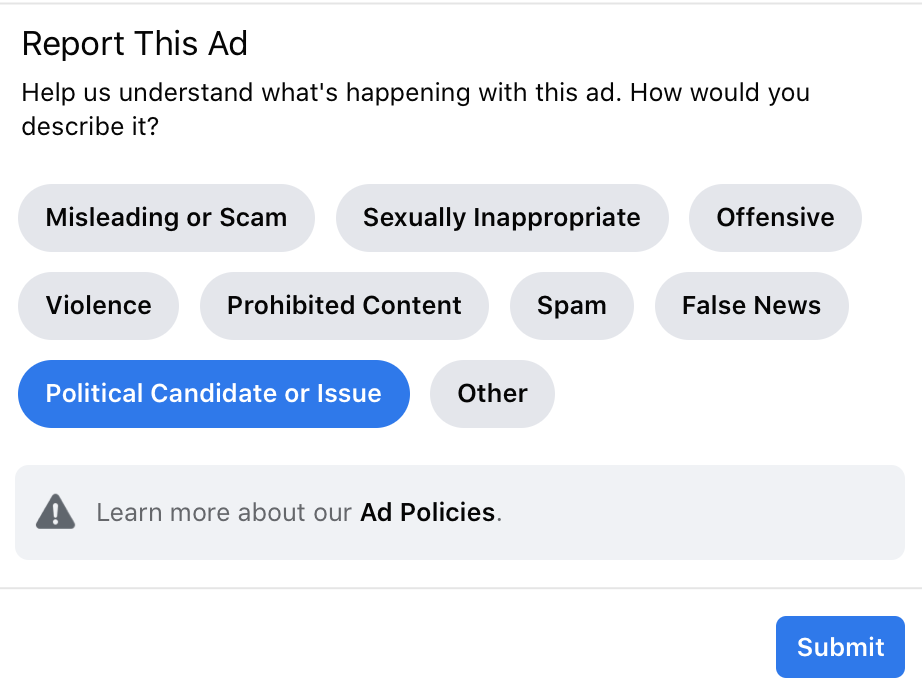The width and height of the screenshot is (922, 692).
Task: Tap the bold Ad Policies text
Action: (x=428, y=513)
